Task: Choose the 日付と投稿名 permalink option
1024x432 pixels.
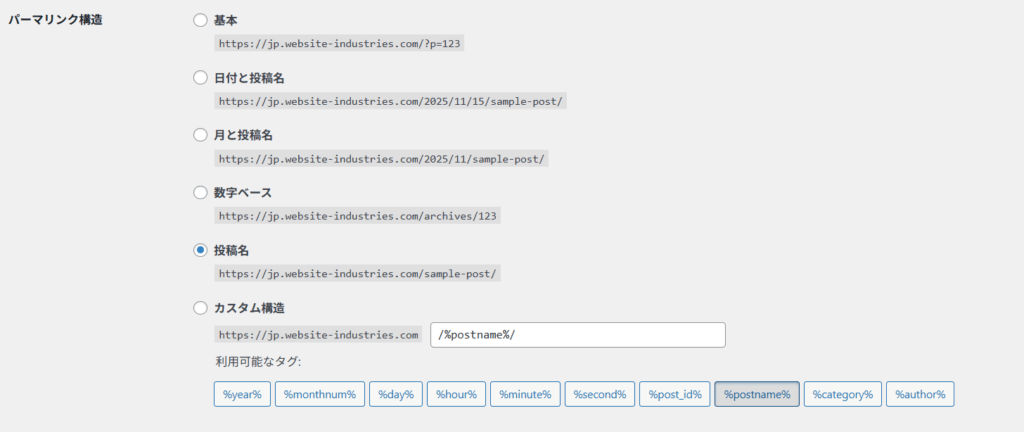Action: pyautogui.click(x=200, y=77)
